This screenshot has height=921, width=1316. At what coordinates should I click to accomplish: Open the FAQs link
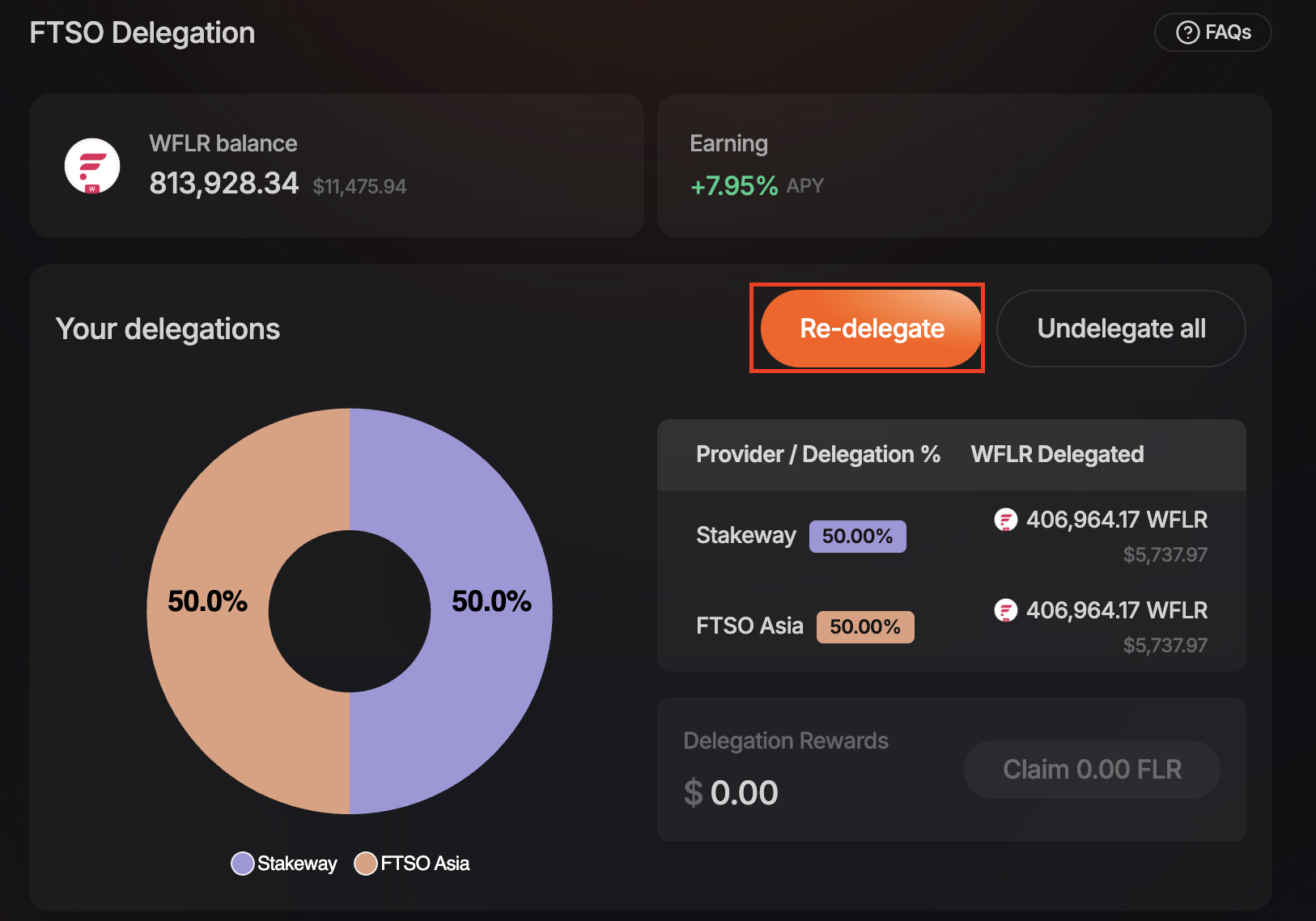(1212, 32)
